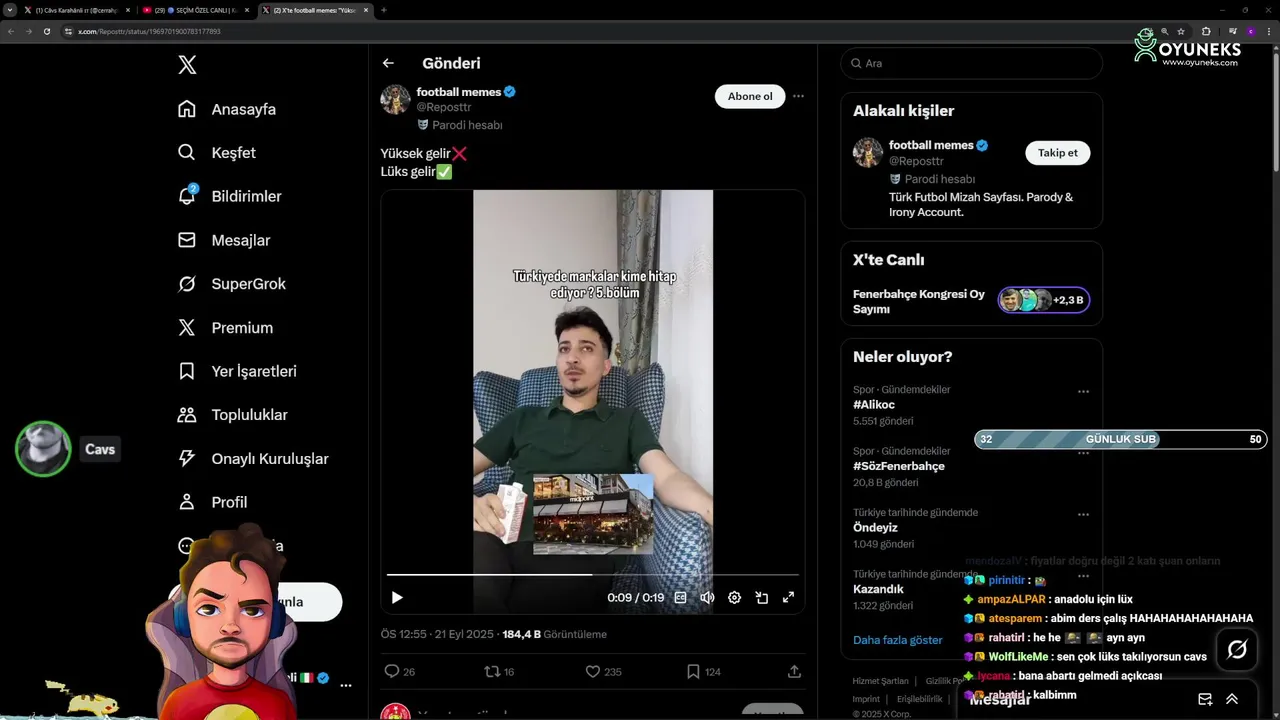Open Fenerbahçe Kongresi Oy Sayımı live
1280x720 pixels.
919,301
